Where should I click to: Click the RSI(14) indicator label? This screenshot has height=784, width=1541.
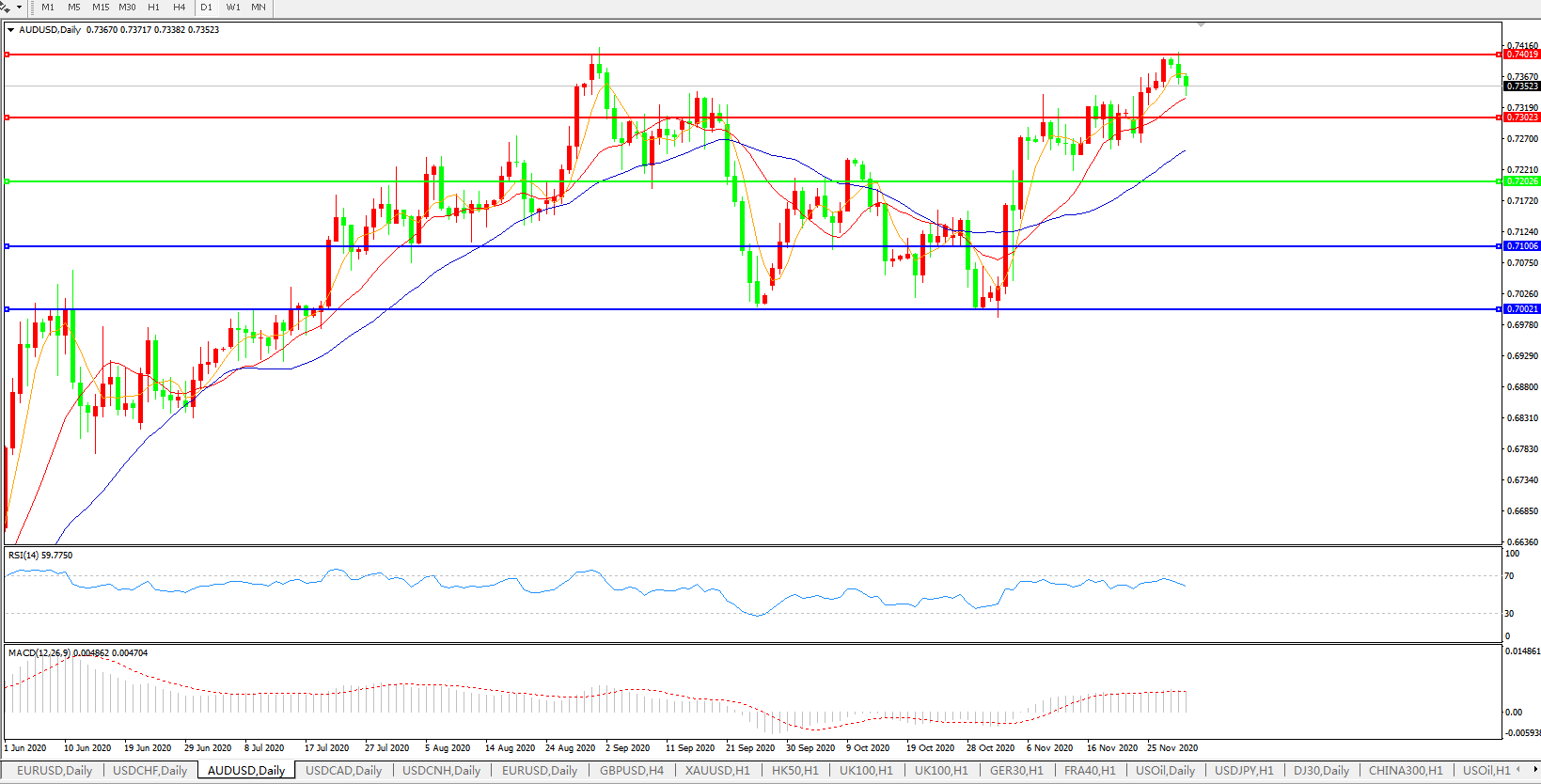tap(39, 556)
